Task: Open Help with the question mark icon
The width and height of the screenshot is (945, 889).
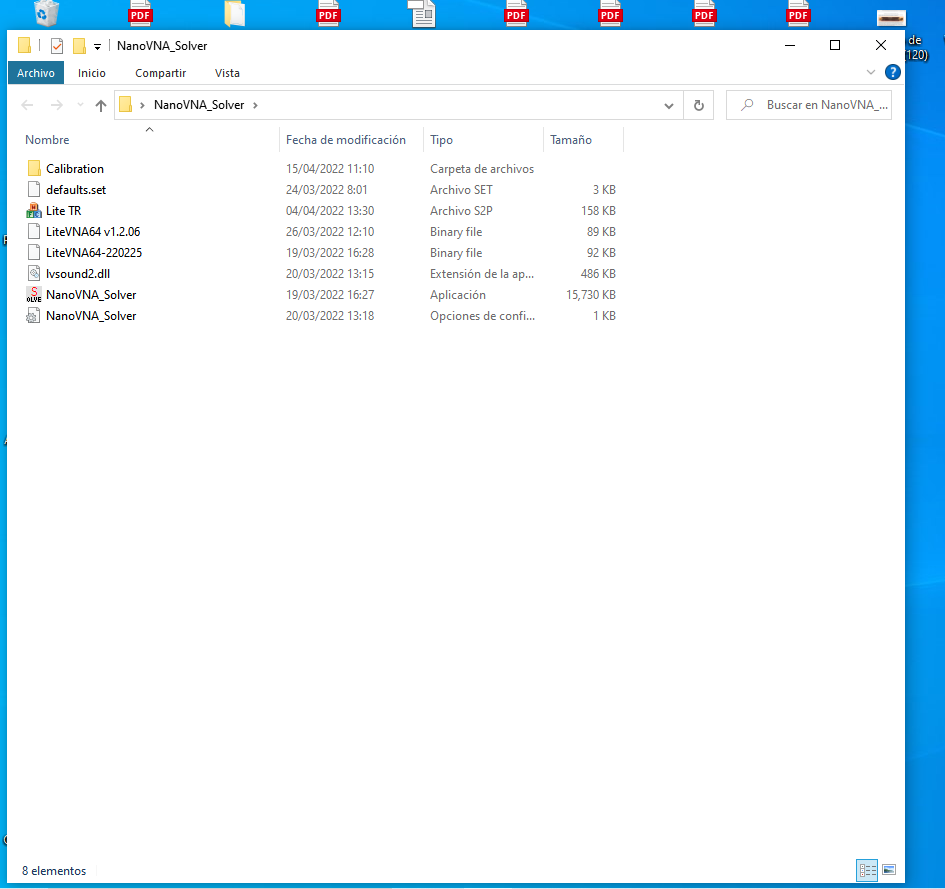Action: pyautogui.click(x=893, y=72)
